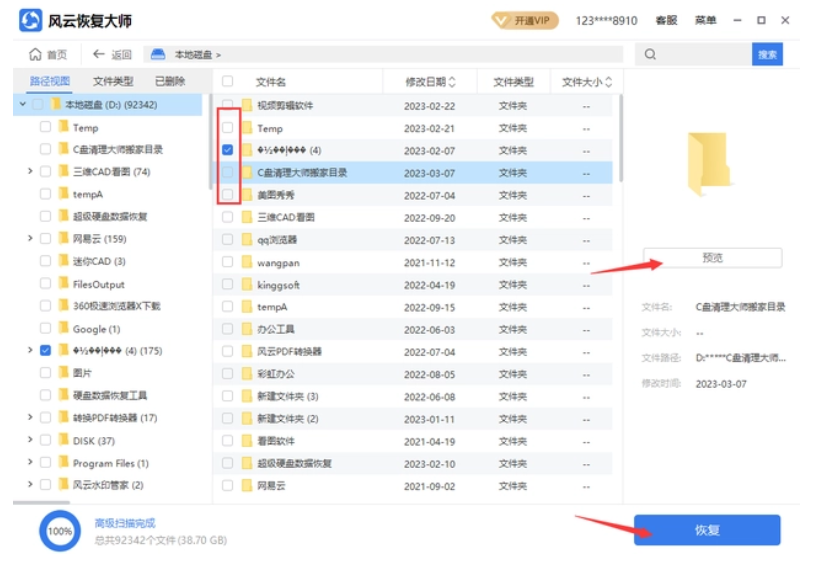Click the folder icon of tempA in the tree

63,194
